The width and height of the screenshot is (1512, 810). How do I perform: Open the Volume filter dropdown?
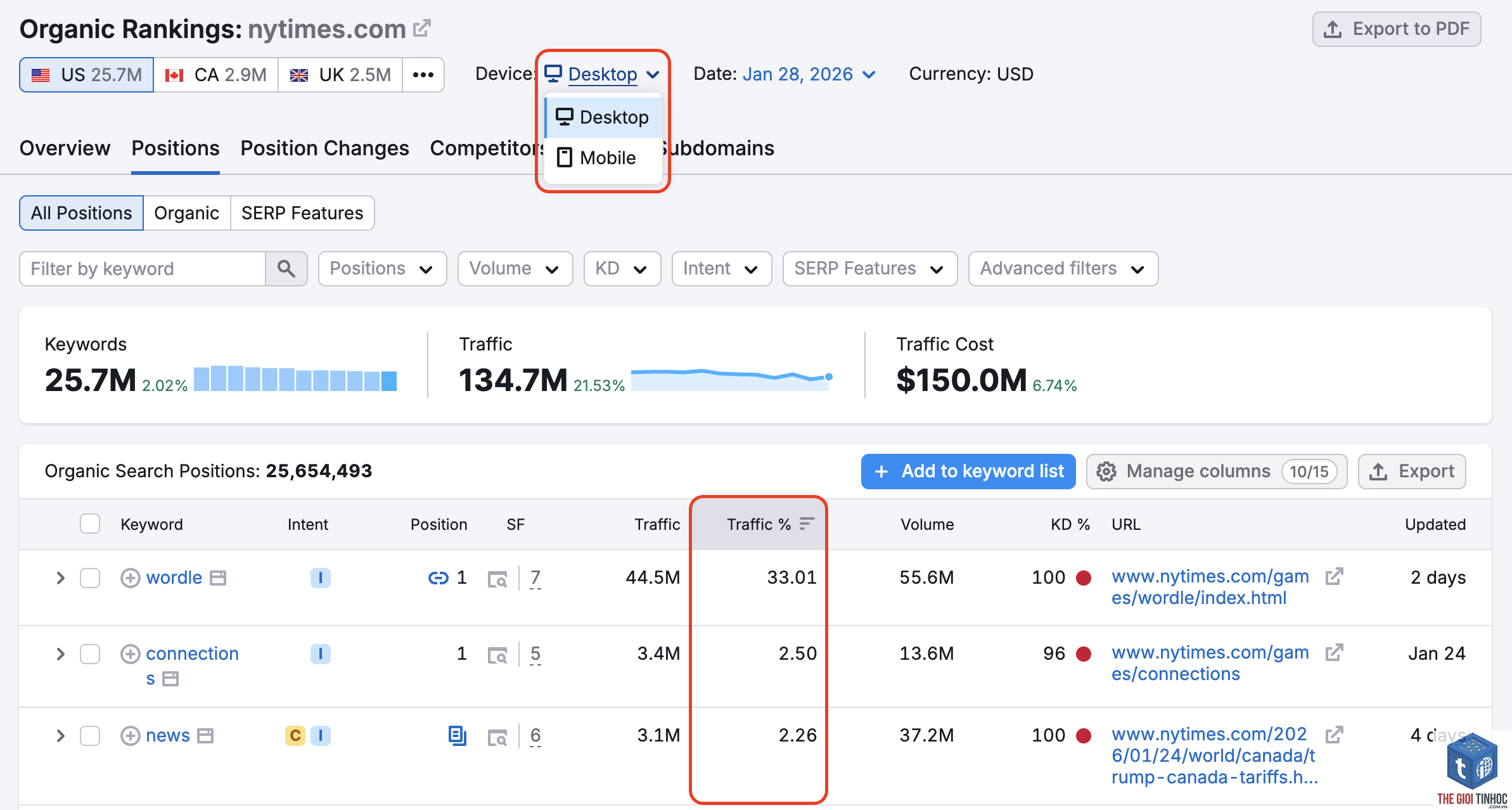pyautogui.click(x=515, y=269)
